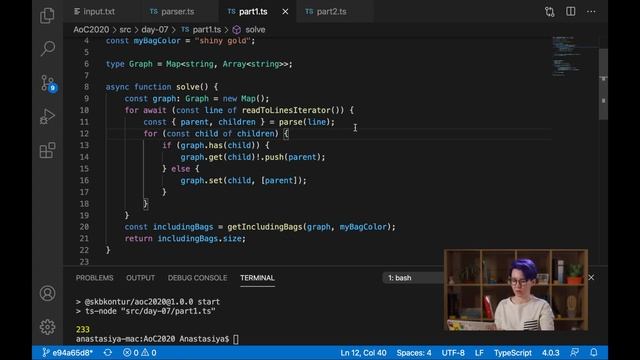The width and height of the screenshot is (640, 360).
Task: Open the Search view
Action: pos(47,48)
